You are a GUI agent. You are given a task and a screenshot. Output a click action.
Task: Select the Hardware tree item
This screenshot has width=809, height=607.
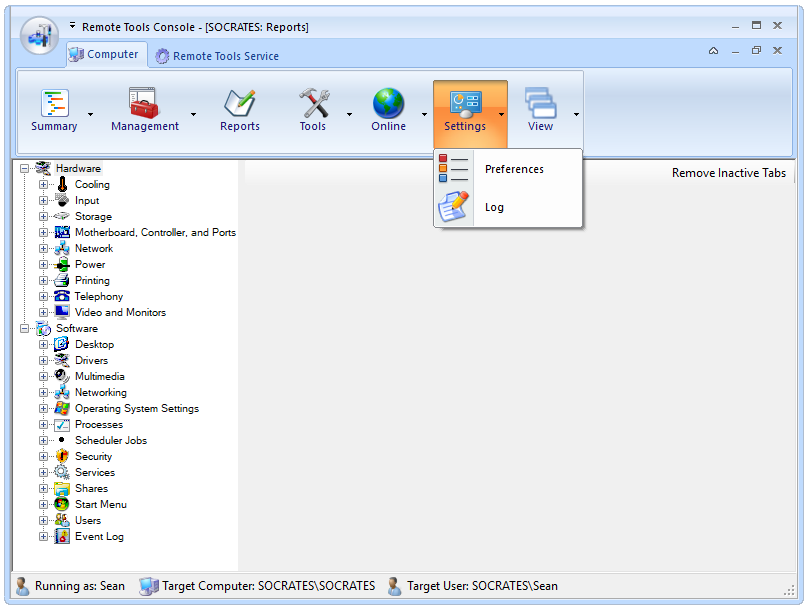tap(78, 168)
